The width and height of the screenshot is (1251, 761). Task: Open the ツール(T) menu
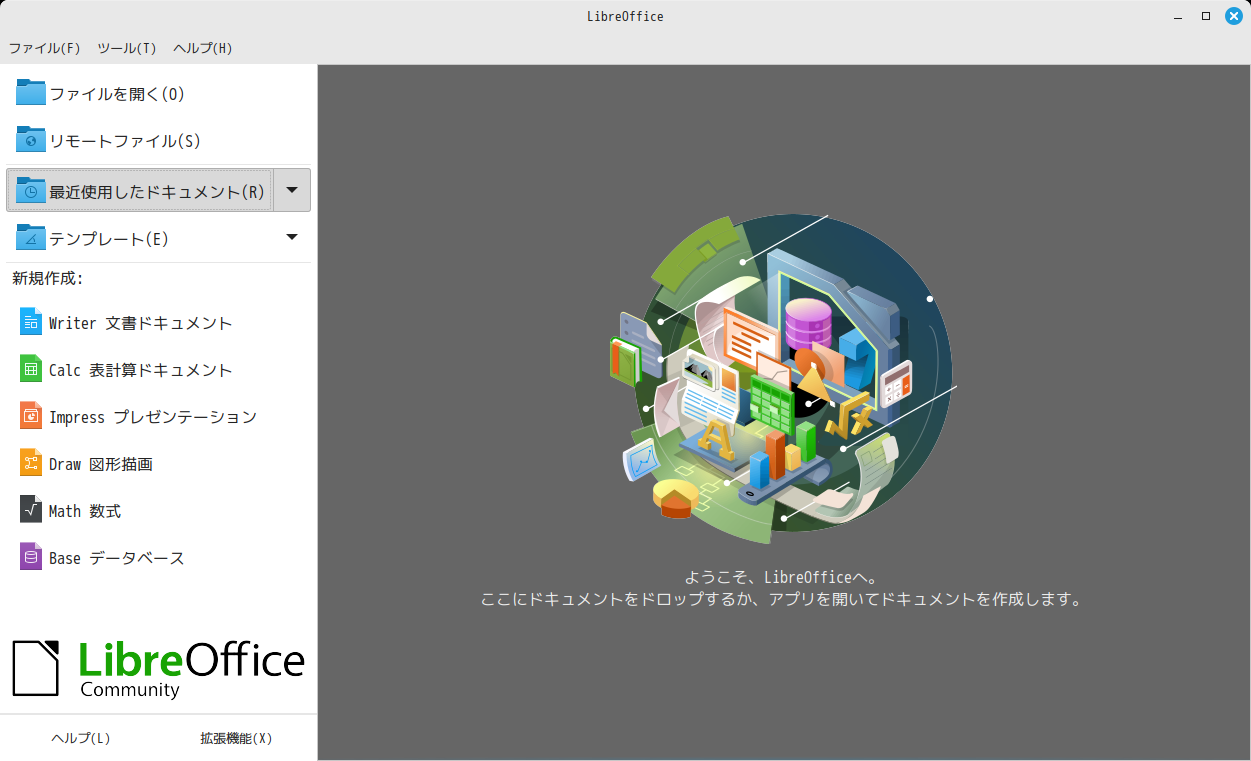click(x=127, y=48)
